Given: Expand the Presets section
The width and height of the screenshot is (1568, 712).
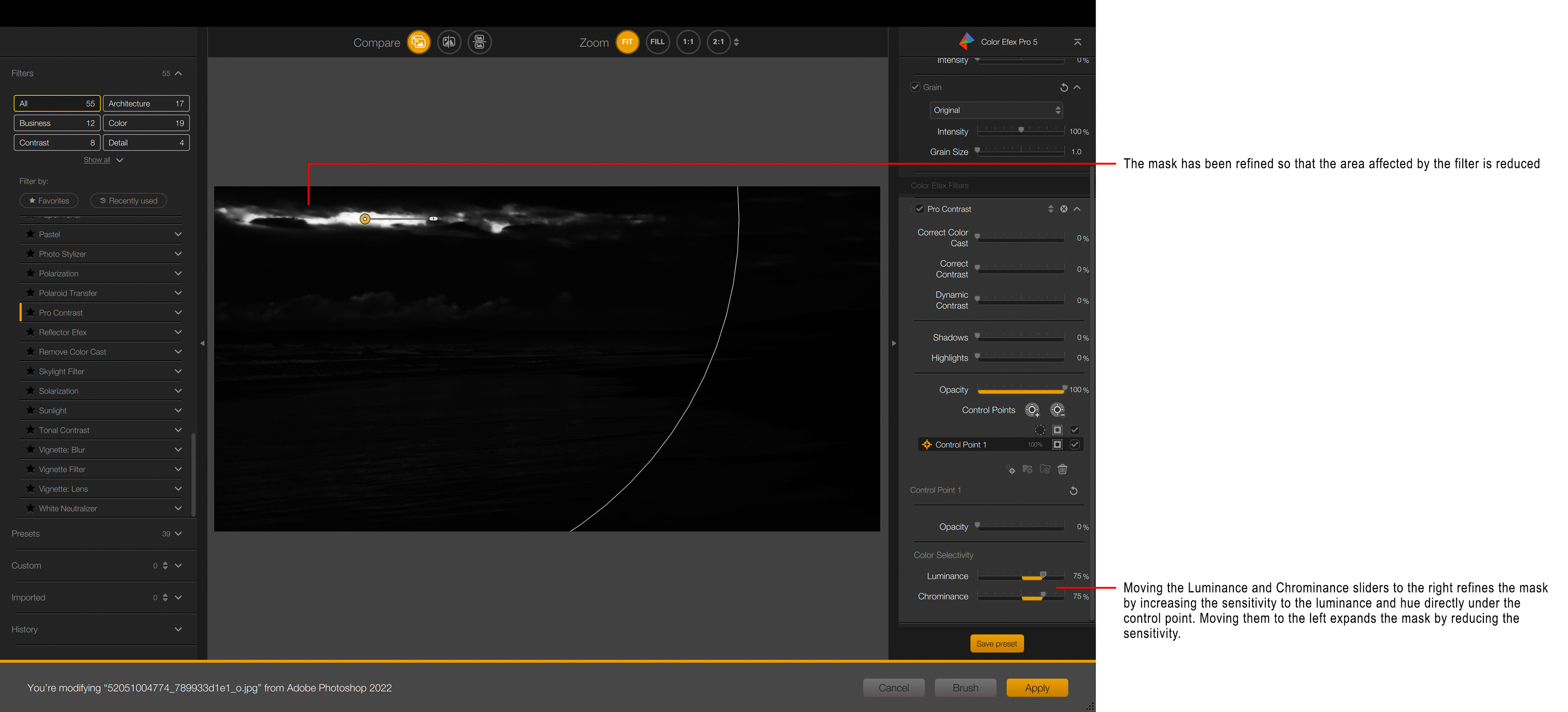Looking at the screenshot, I should (x=178, y=533).
